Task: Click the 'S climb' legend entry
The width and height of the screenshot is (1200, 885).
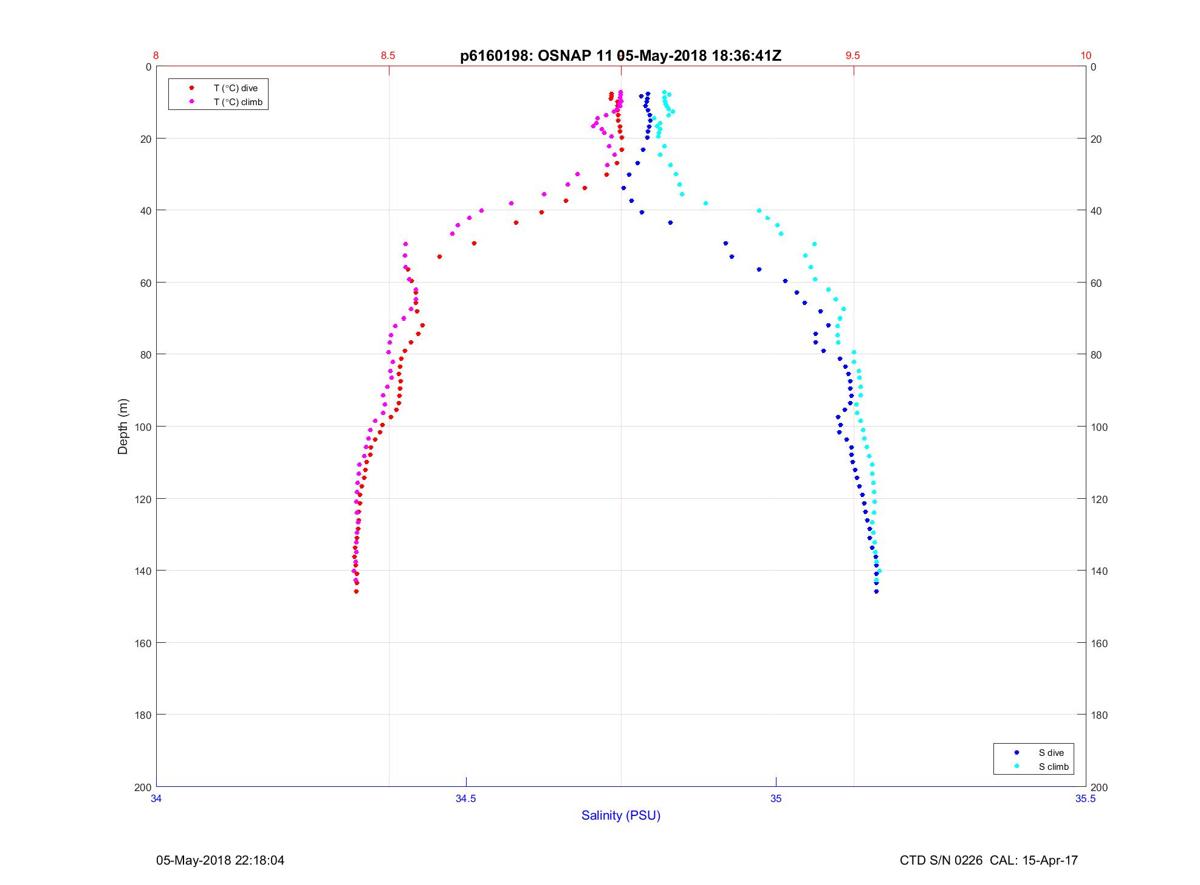Action: pyautogui.click(x=1053, y=766)
